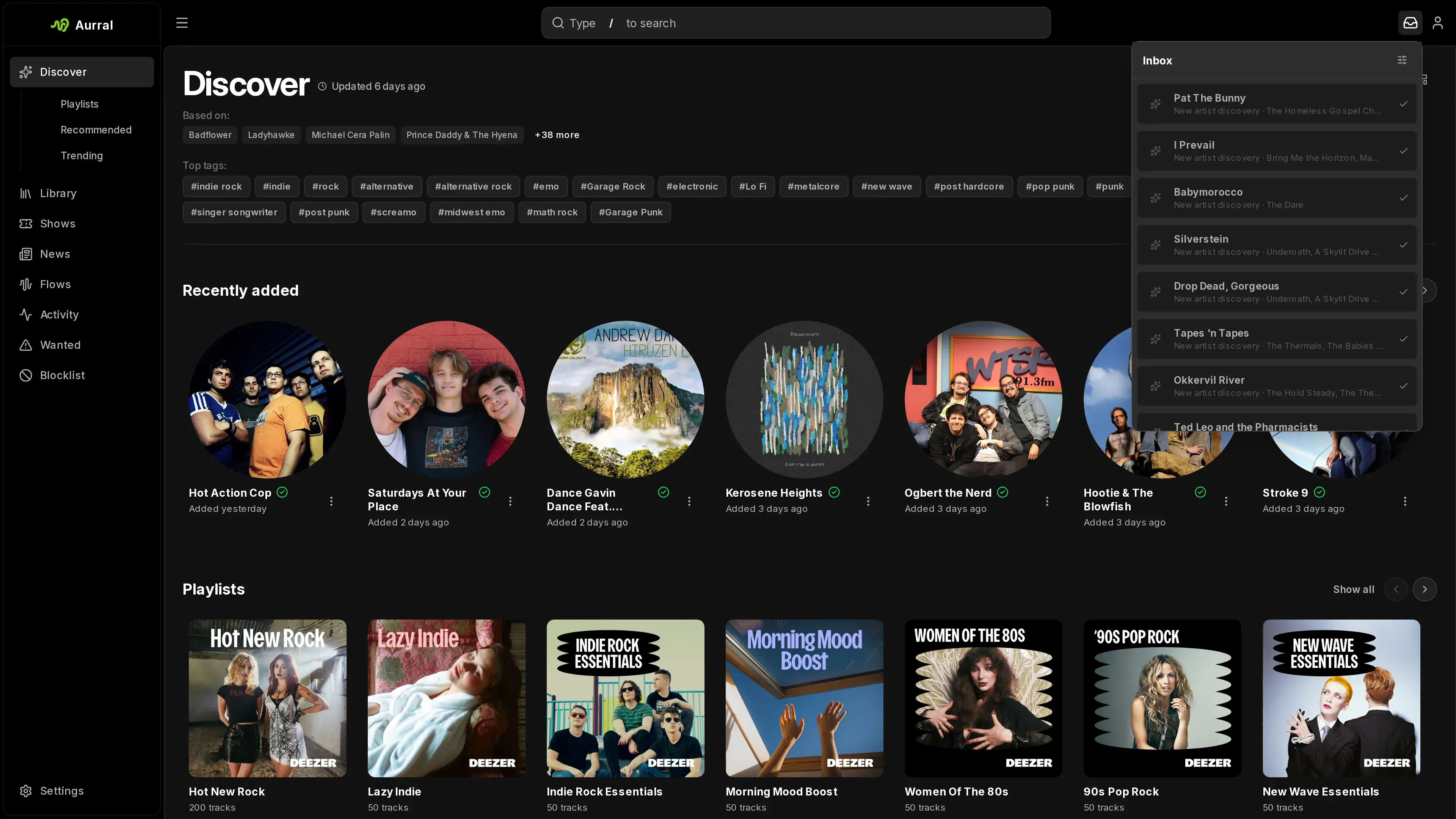This screenshot has width=1456, height=819.
Task: Mark Babymorocco notification as read
Action: pyautogui.click(x=1403, y=198)
